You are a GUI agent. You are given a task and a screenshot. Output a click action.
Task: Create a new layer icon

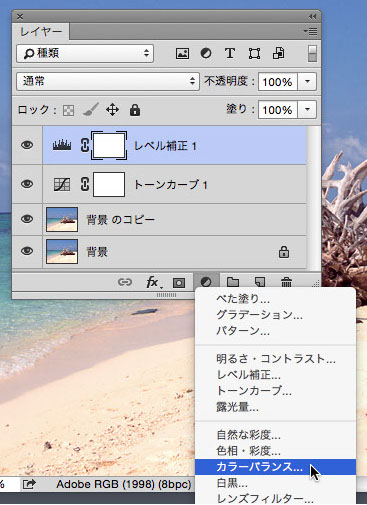click(x=260, y=282)
